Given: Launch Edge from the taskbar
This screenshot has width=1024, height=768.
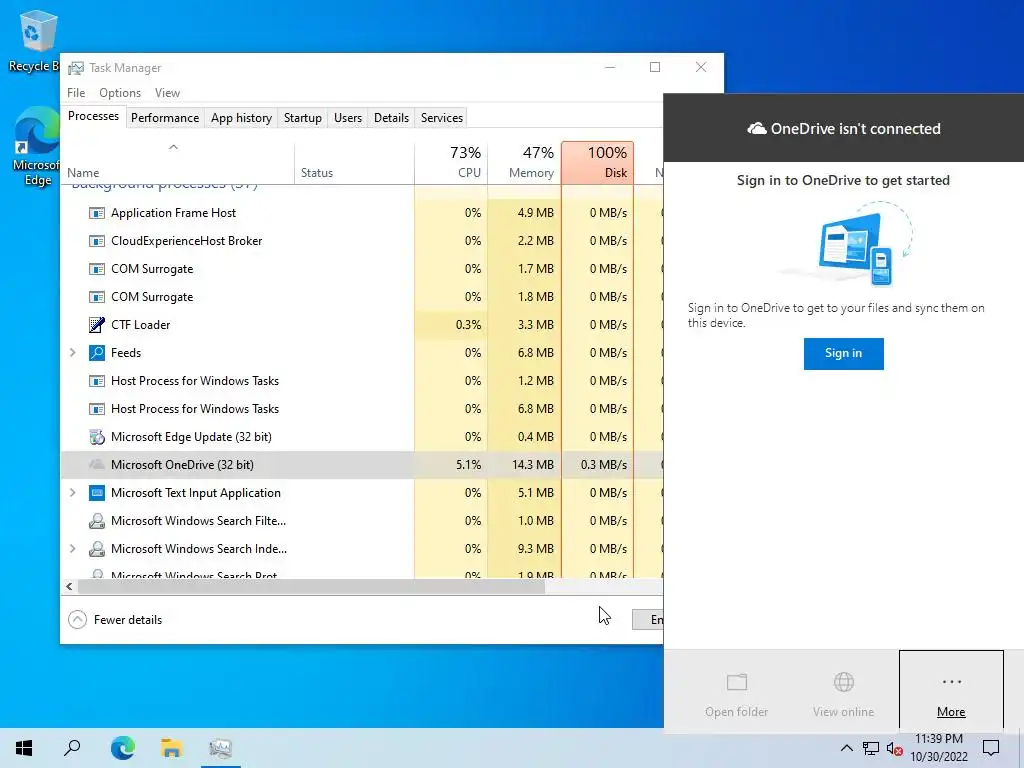Looking at the screenshot, I should (122, 748).
